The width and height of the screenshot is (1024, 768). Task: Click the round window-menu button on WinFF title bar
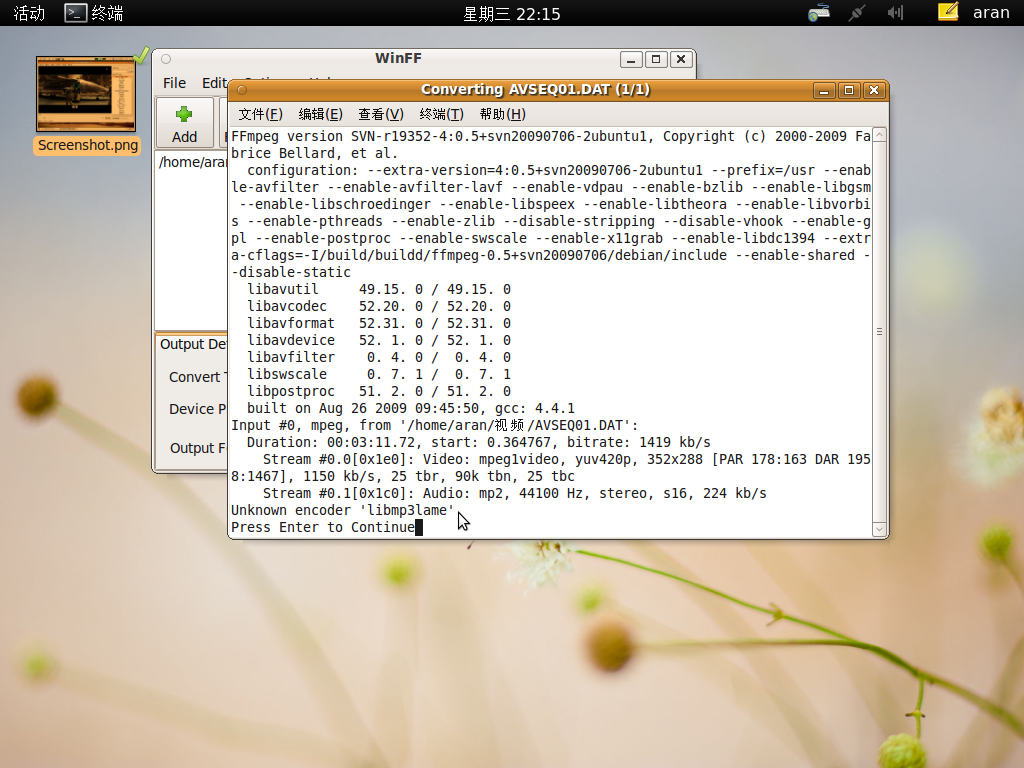point(166,59)
